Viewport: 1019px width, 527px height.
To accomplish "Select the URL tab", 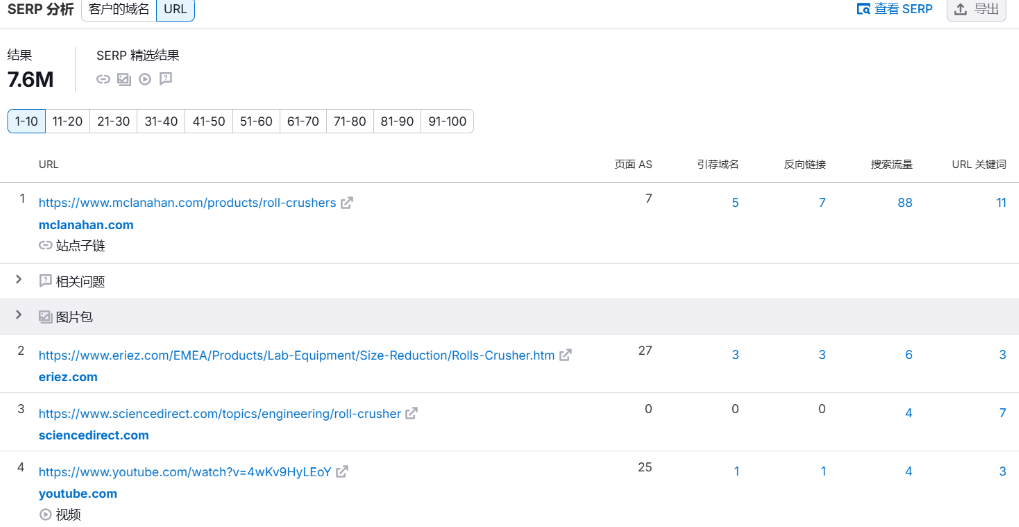I will point(175,10).
